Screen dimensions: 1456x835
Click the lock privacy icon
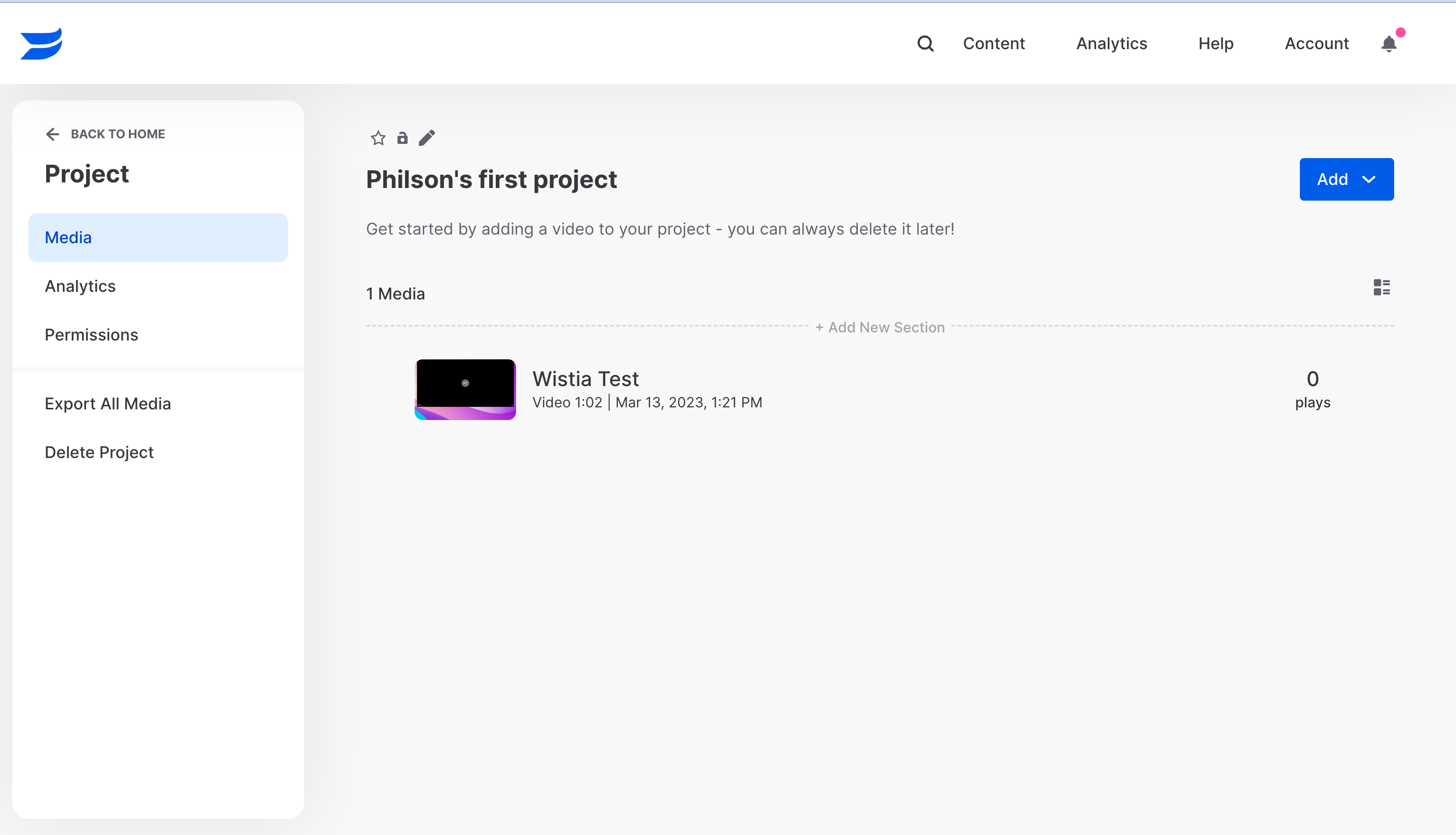click(402, 138)
